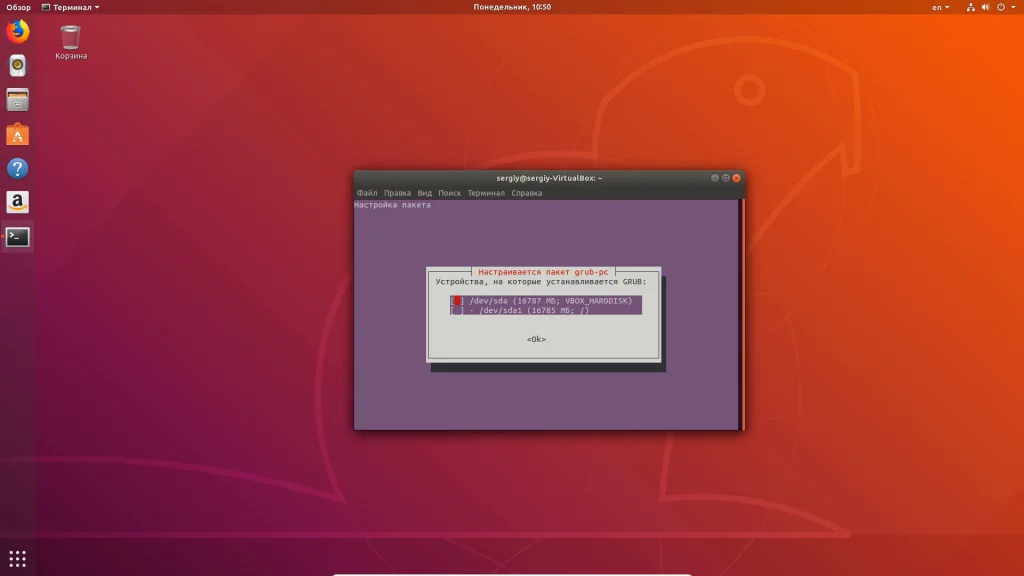Expand the Терминал app menu in top bar
Screen dimensions: 1024x576
coord(70,7)
